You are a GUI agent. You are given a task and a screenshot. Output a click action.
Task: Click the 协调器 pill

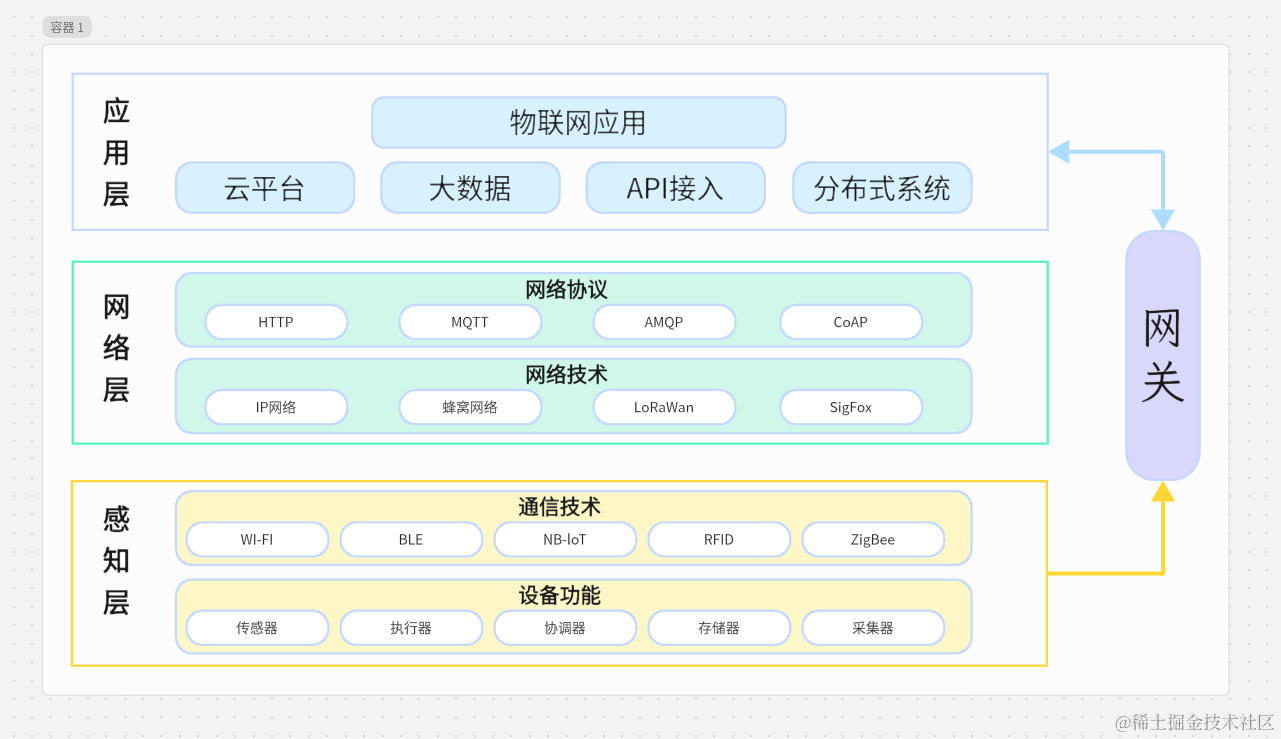click(565, 628)
